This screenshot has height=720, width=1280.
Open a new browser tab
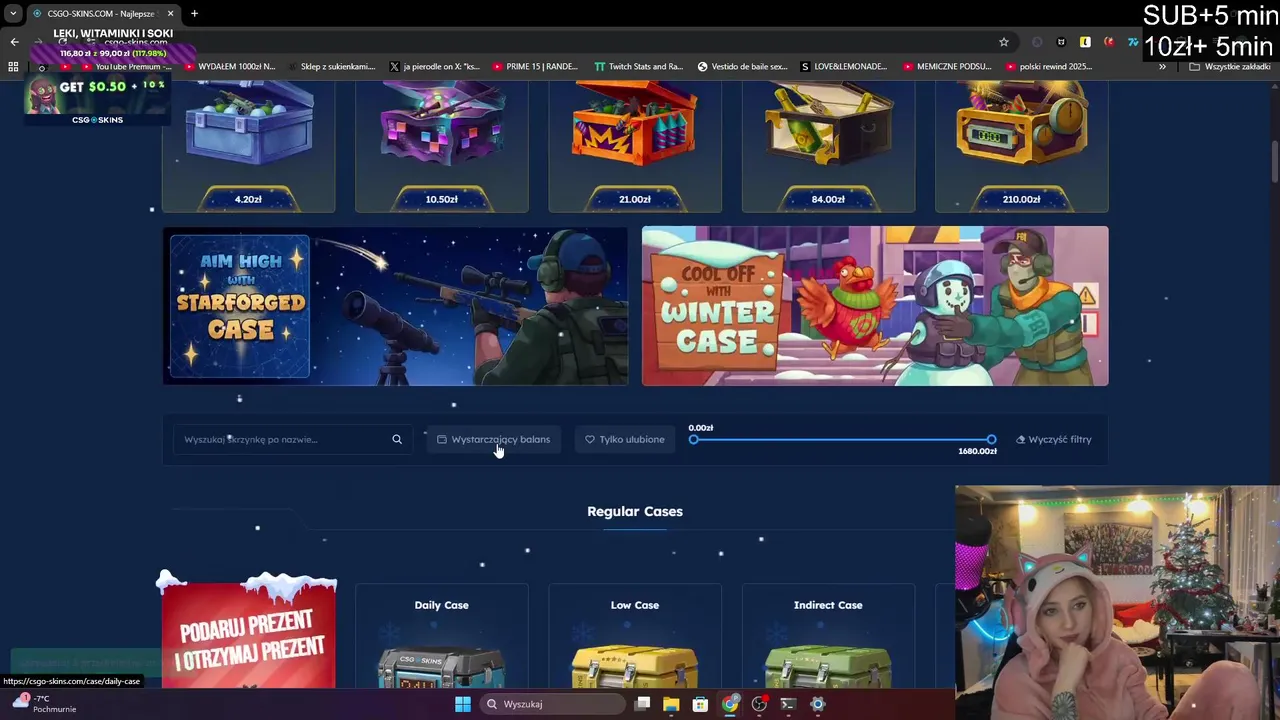194,13
